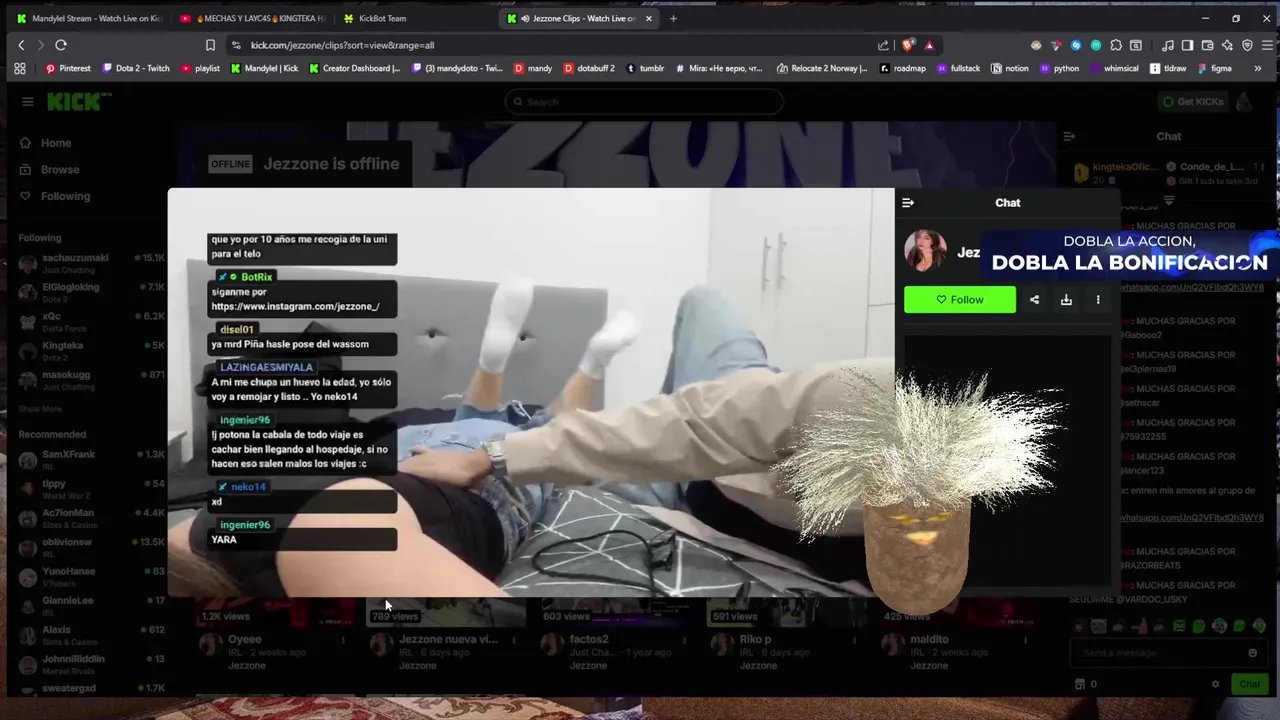
Task: Collapse the clip chat panel icon
Action: pyautogui.click(x=908, y=203)
